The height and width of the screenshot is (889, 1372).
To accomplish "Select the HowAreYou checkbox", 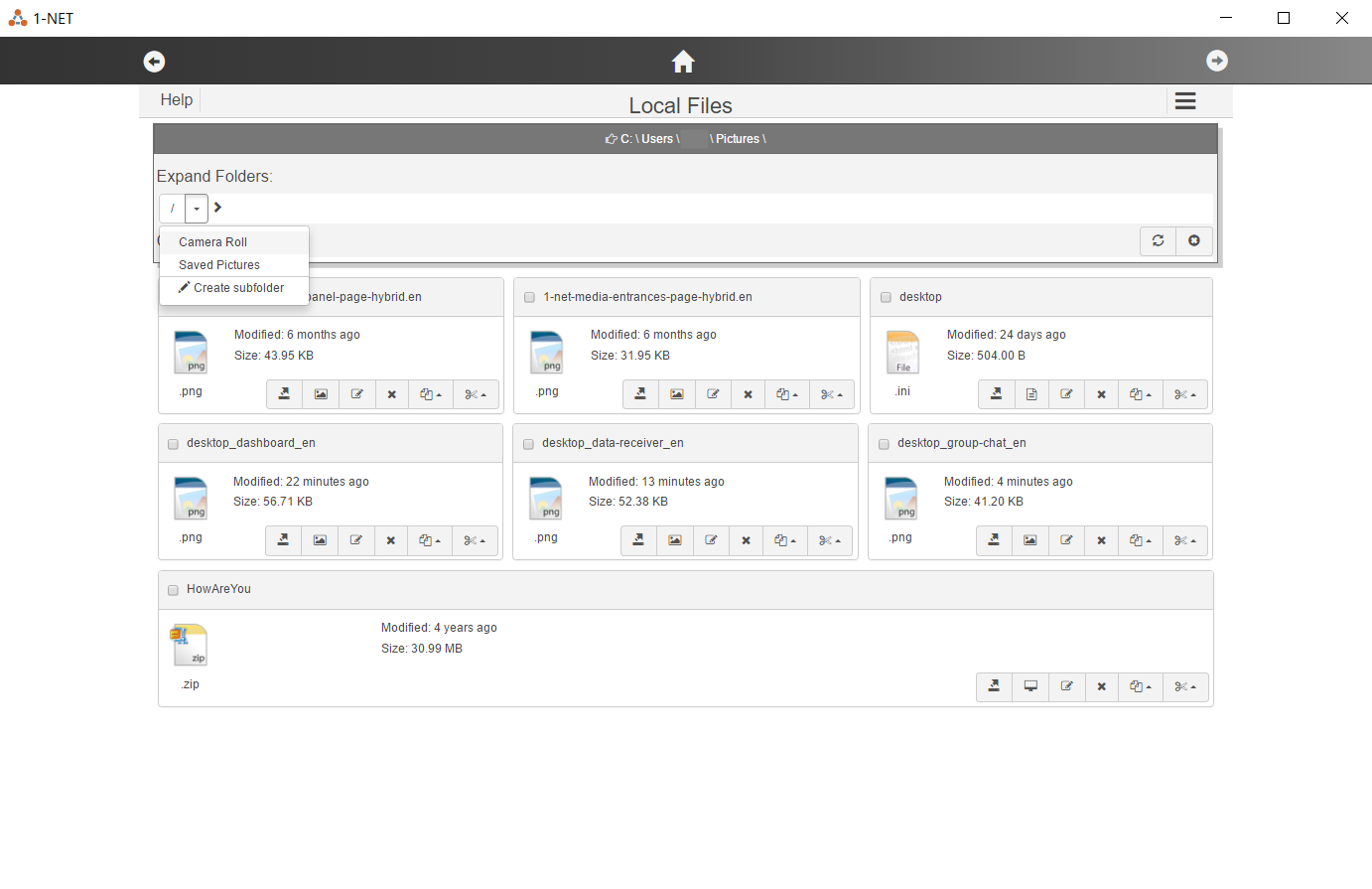I will tap(173, 590).
